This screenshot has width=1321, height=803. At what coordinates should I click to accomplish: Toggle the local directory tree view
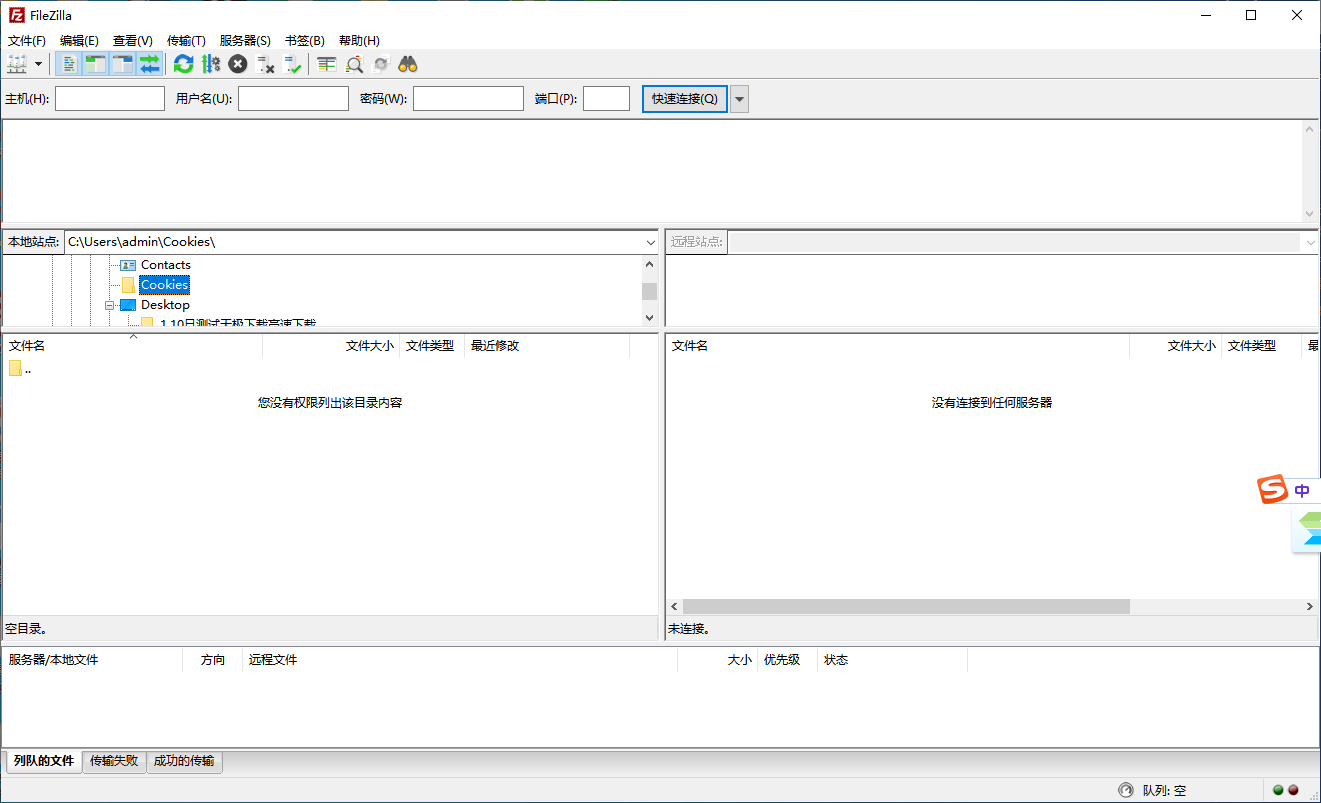pos(95,63)
